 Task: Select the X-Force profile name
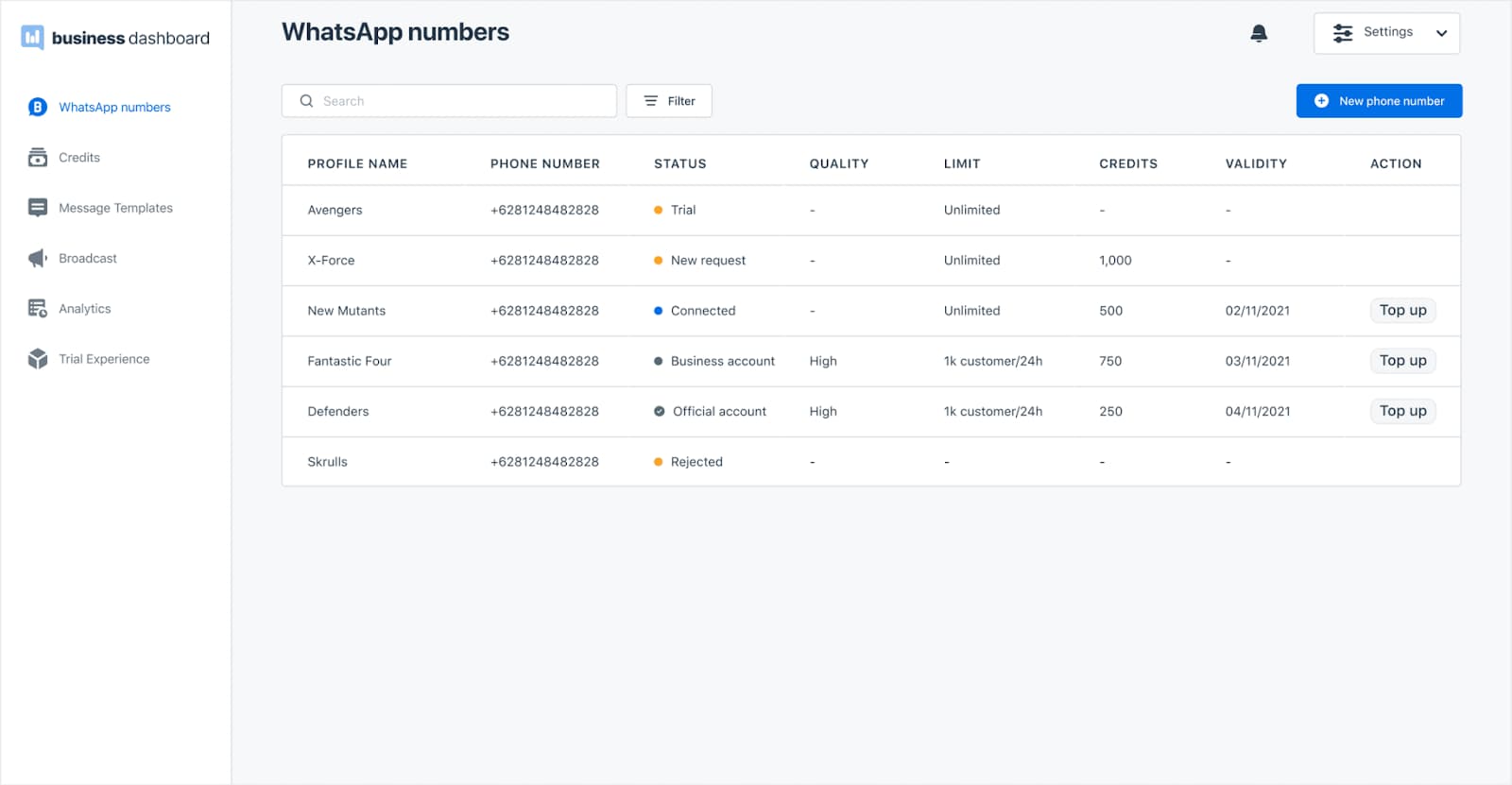click(x=331, y=260)
